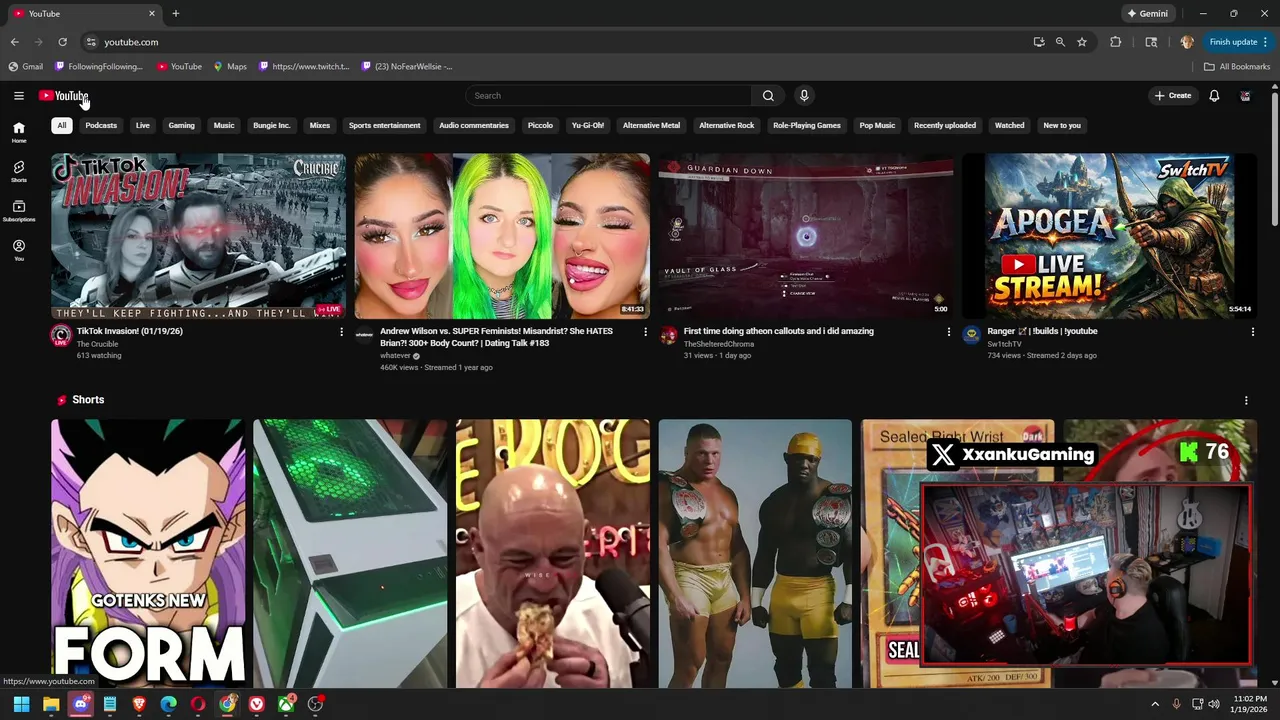
Task: Open the zoom magnifier in address bar
Action: coord(1060,42)
